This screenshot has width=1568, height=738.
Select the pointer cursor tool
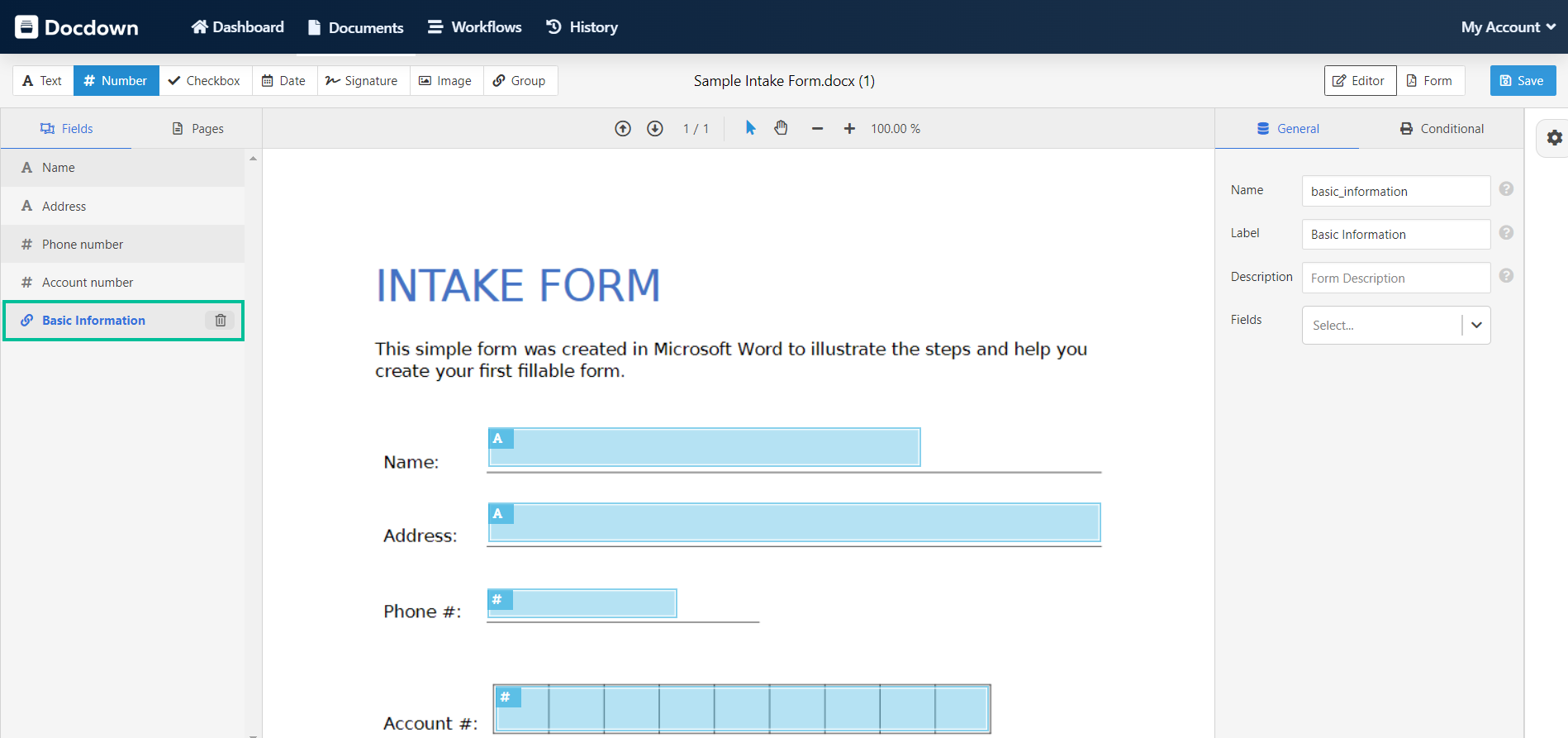[750, 128]
